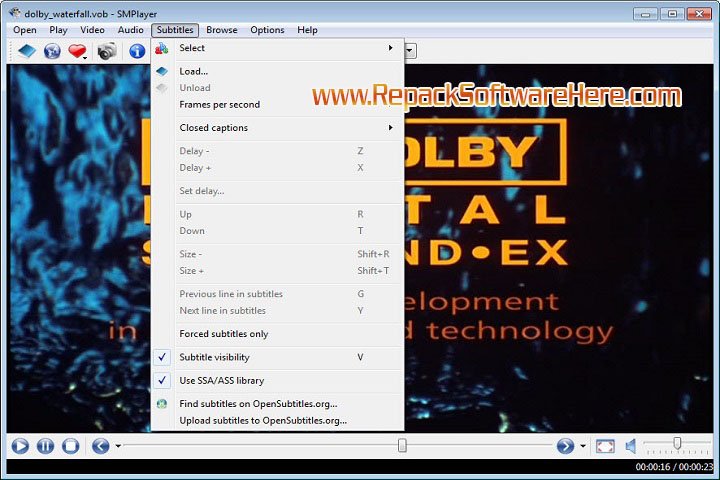Click the Screenshot camera toolbar icon
Screen dimensions: 720x480
pos(107,51)
